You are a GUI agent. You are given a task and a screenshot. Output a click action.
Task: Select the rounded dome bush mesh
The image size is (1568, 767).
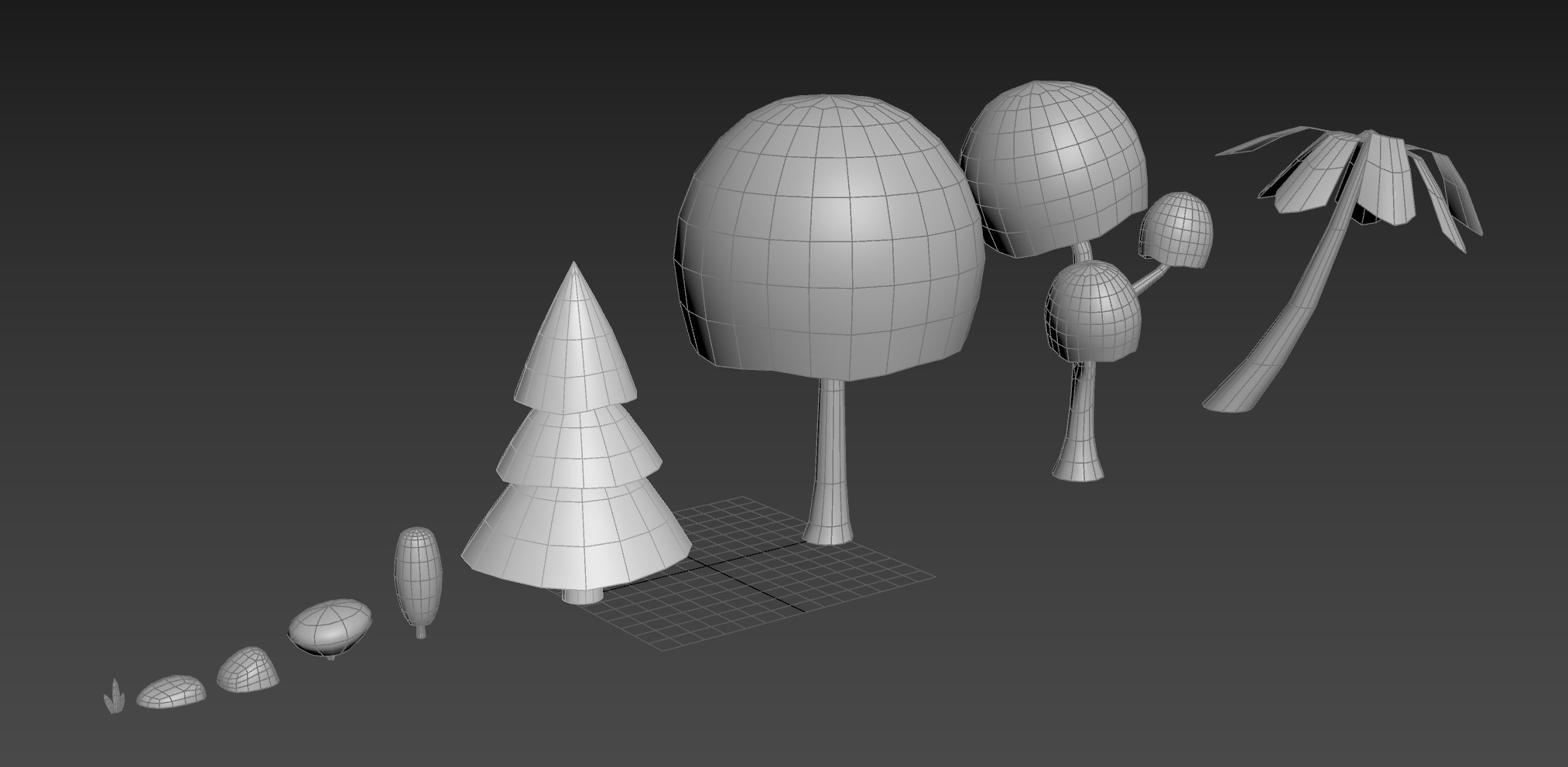tap(247, 670)
